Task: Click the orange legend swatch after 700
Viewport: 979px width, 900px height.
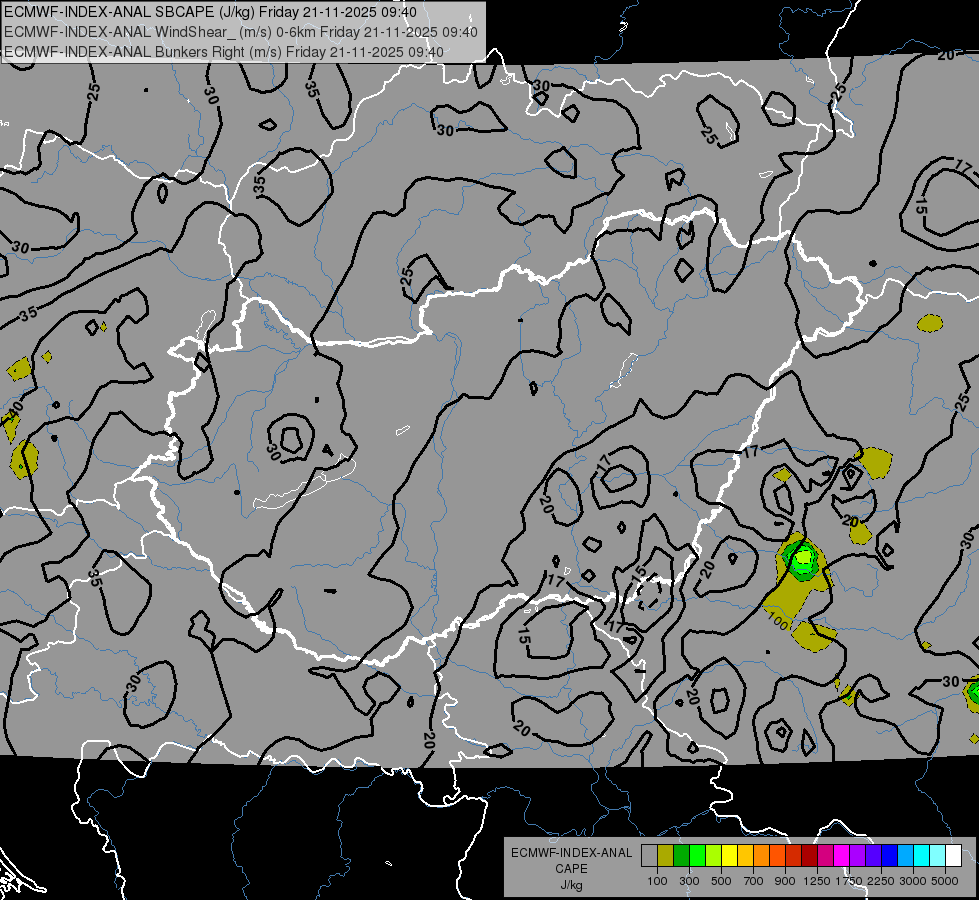Action: pyautogui.click(x=762, y=855)
